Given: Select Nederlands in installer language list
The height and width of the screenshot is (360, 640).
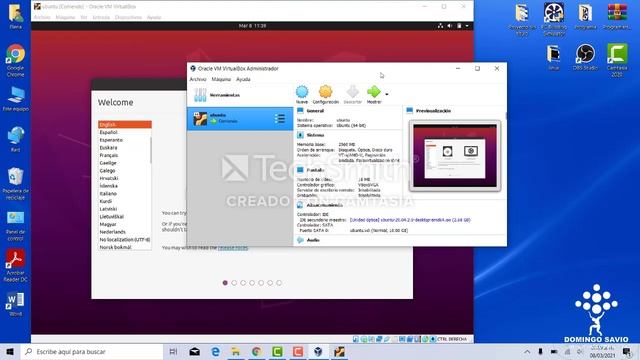Looking at the screenshot, I should click(x=124, y=232).
